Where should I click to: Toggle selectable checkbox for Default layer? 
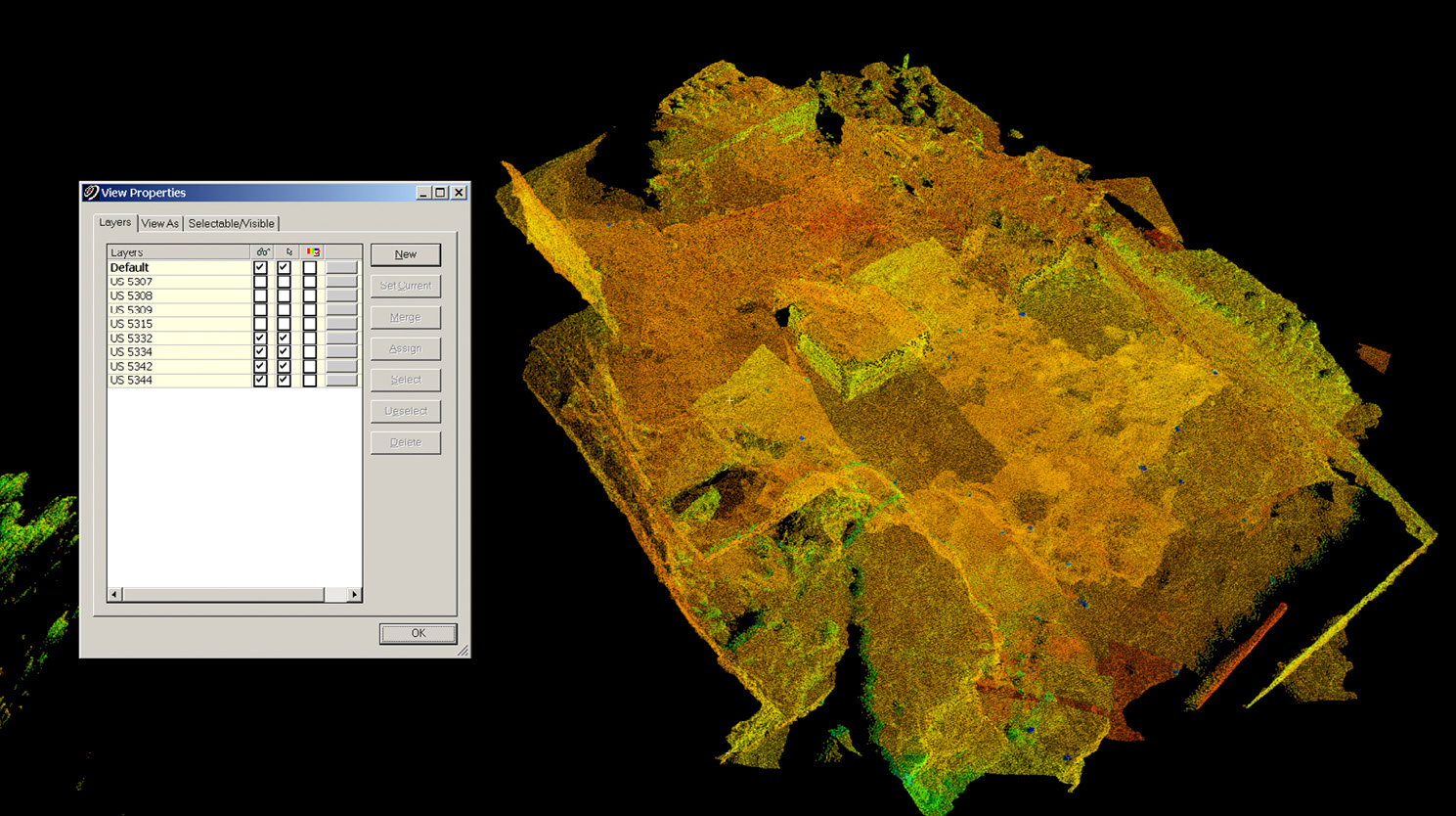tap(284, 267)
